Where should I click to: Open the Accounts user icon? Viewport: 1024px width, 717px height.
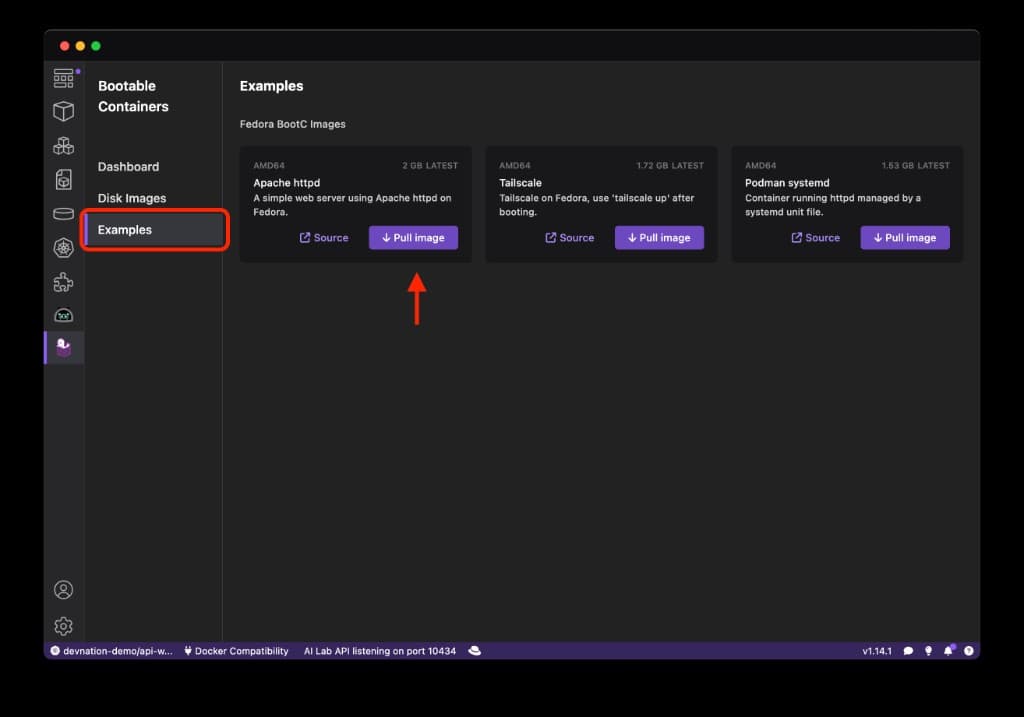click(63, 590)
